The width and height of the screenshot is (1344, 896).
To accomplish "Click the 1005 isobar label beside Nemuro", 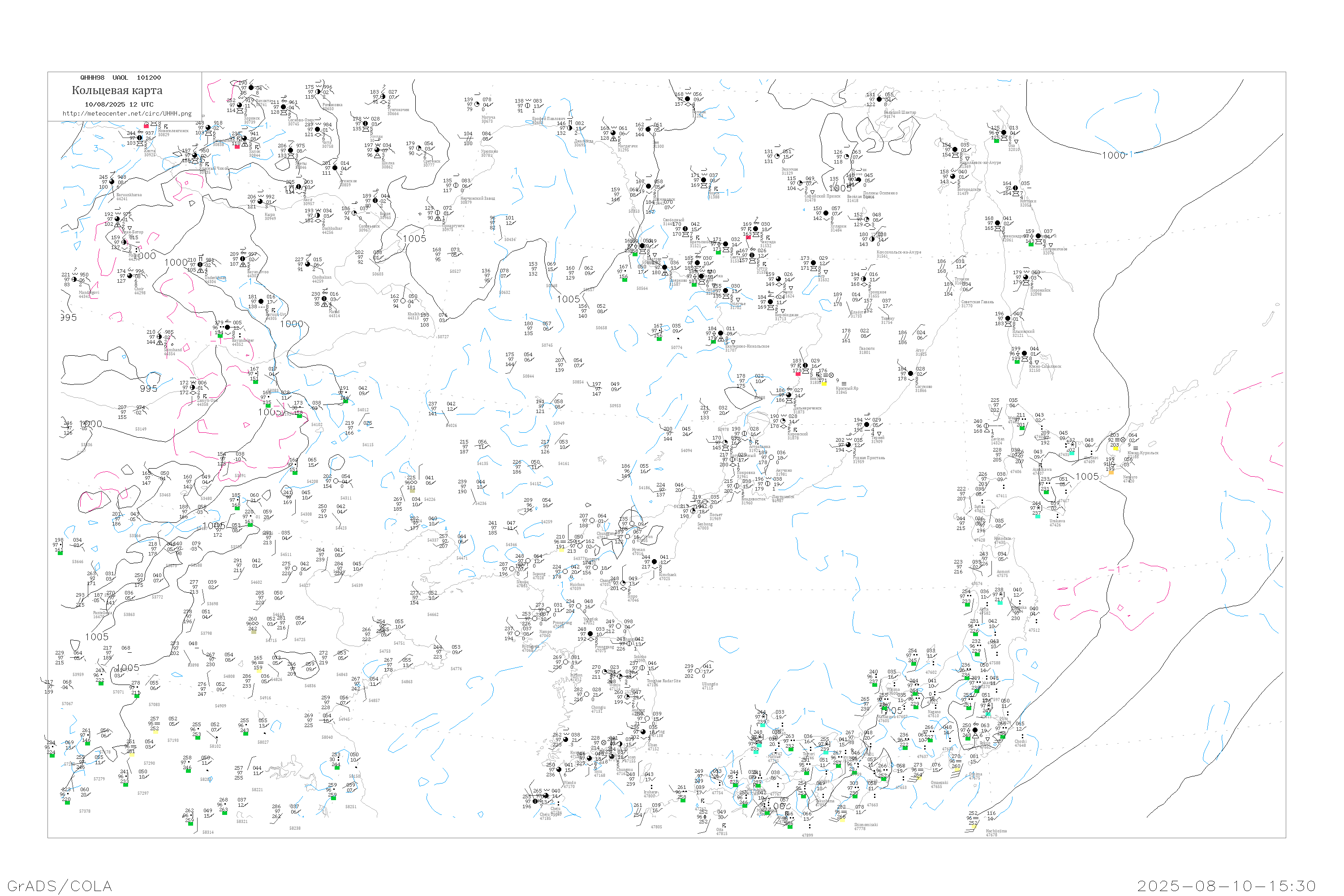I will (x=1087, y=477).
